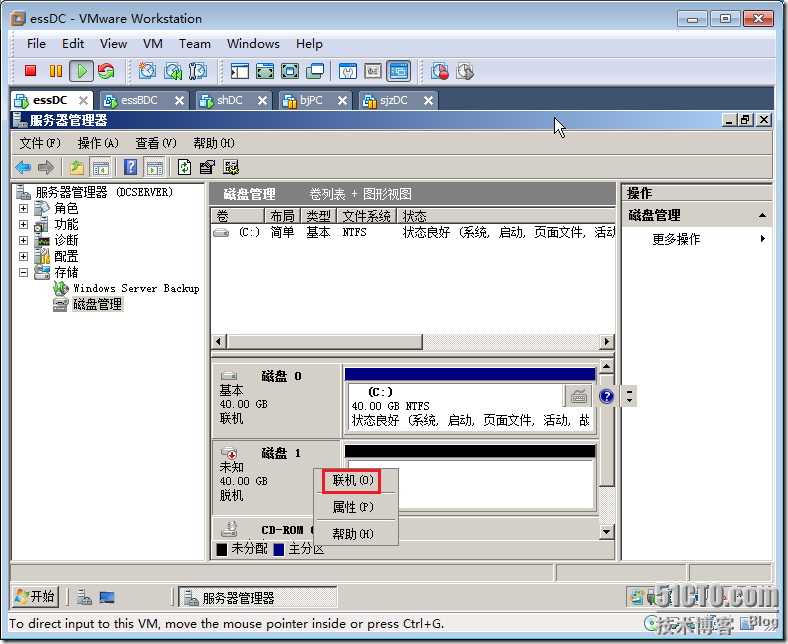Select the (C:) volume row

pos(413,232)
